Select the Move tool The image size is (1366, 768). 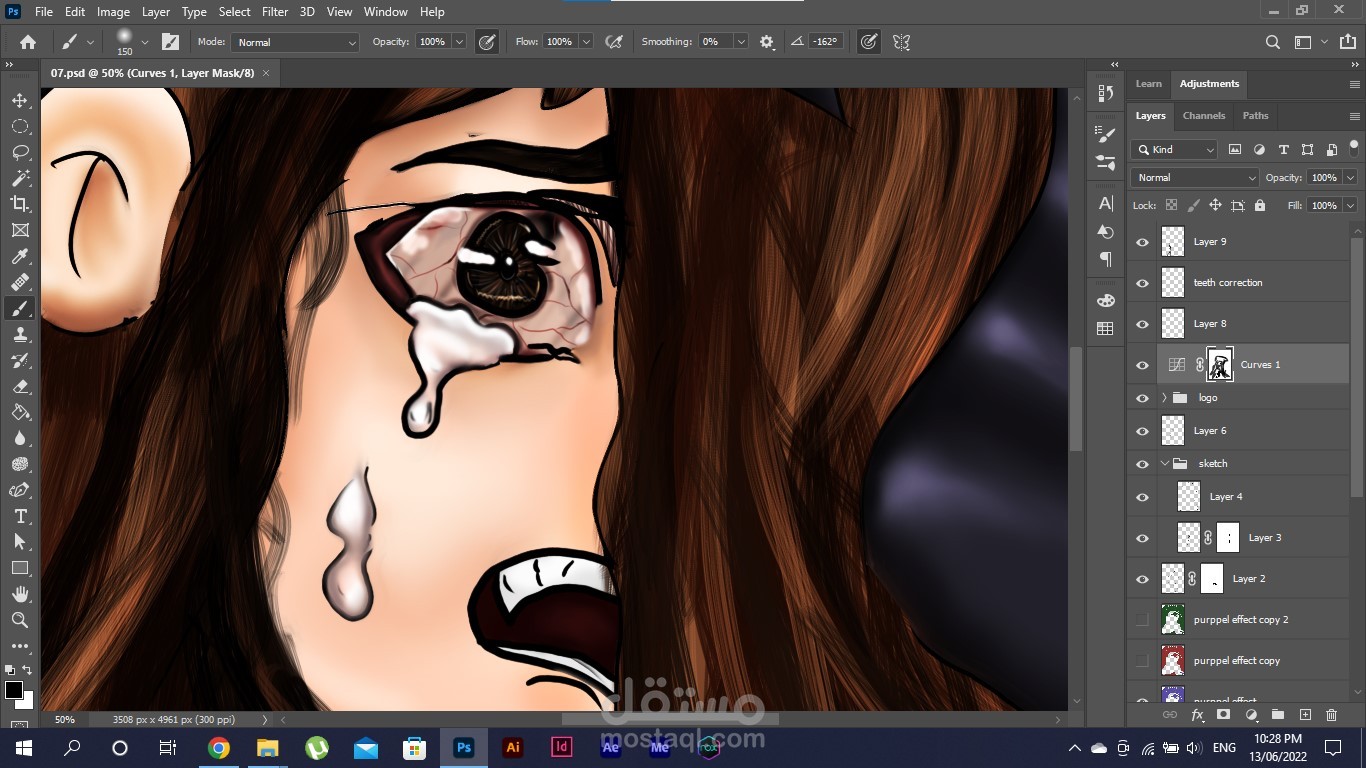click(x=20, y=100)
